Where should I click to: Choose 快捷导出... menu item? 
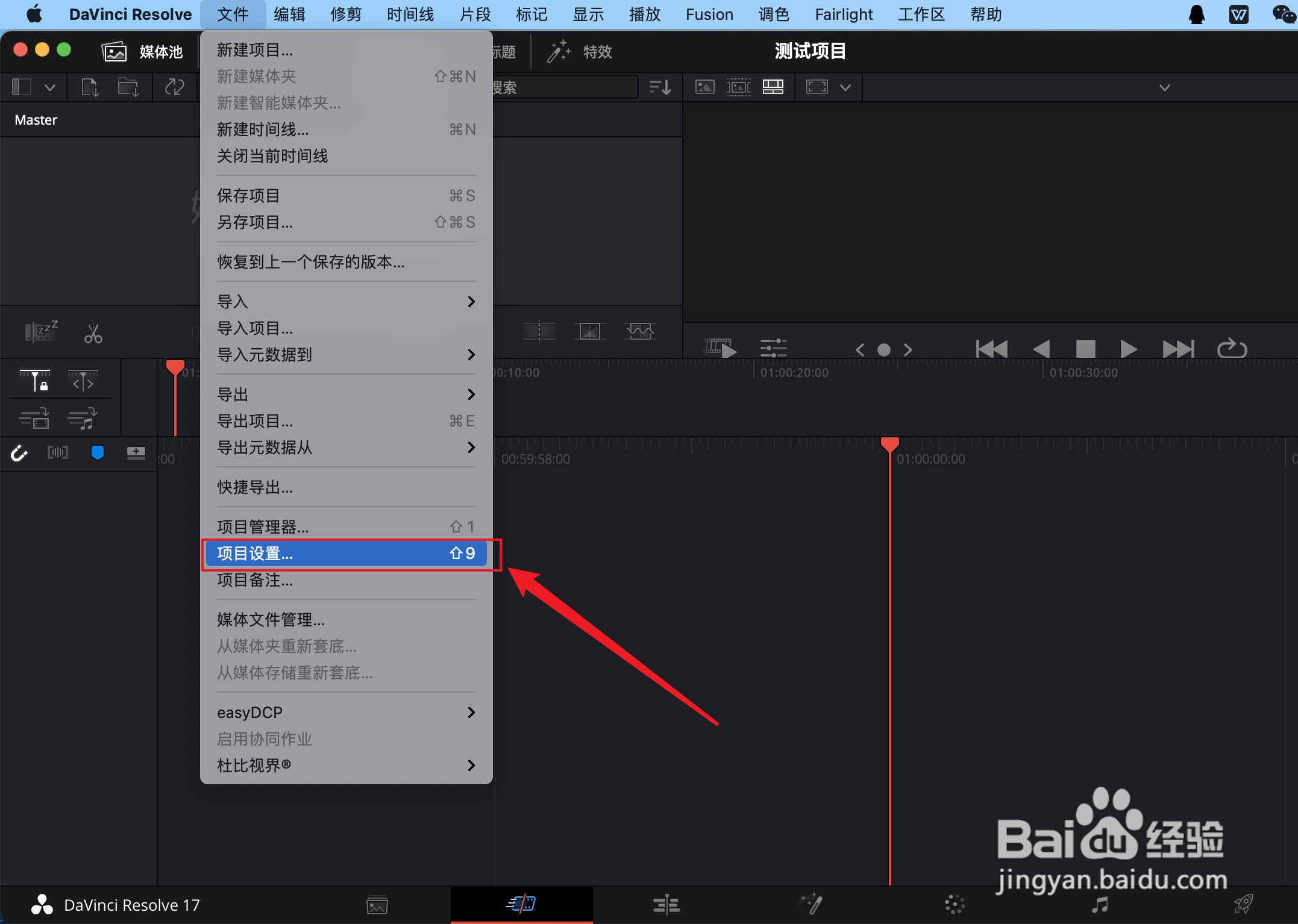tap(346, 487)
